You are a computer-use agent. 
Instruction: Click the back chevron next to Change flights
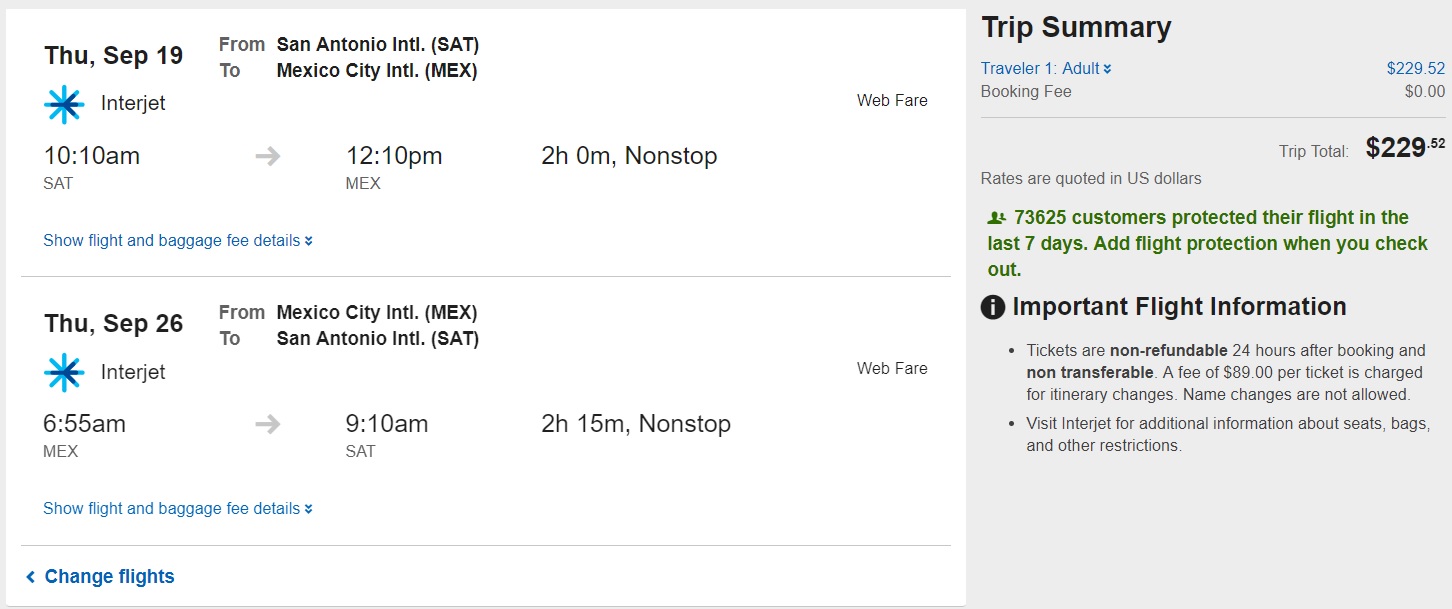coord(31,577)
